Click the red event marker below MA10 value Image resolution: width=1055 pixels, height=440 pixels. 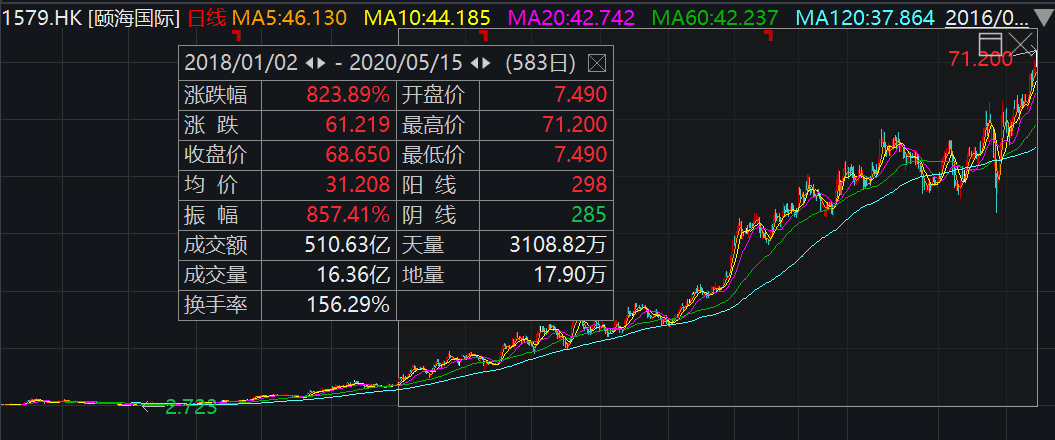(x=484, y=34)
